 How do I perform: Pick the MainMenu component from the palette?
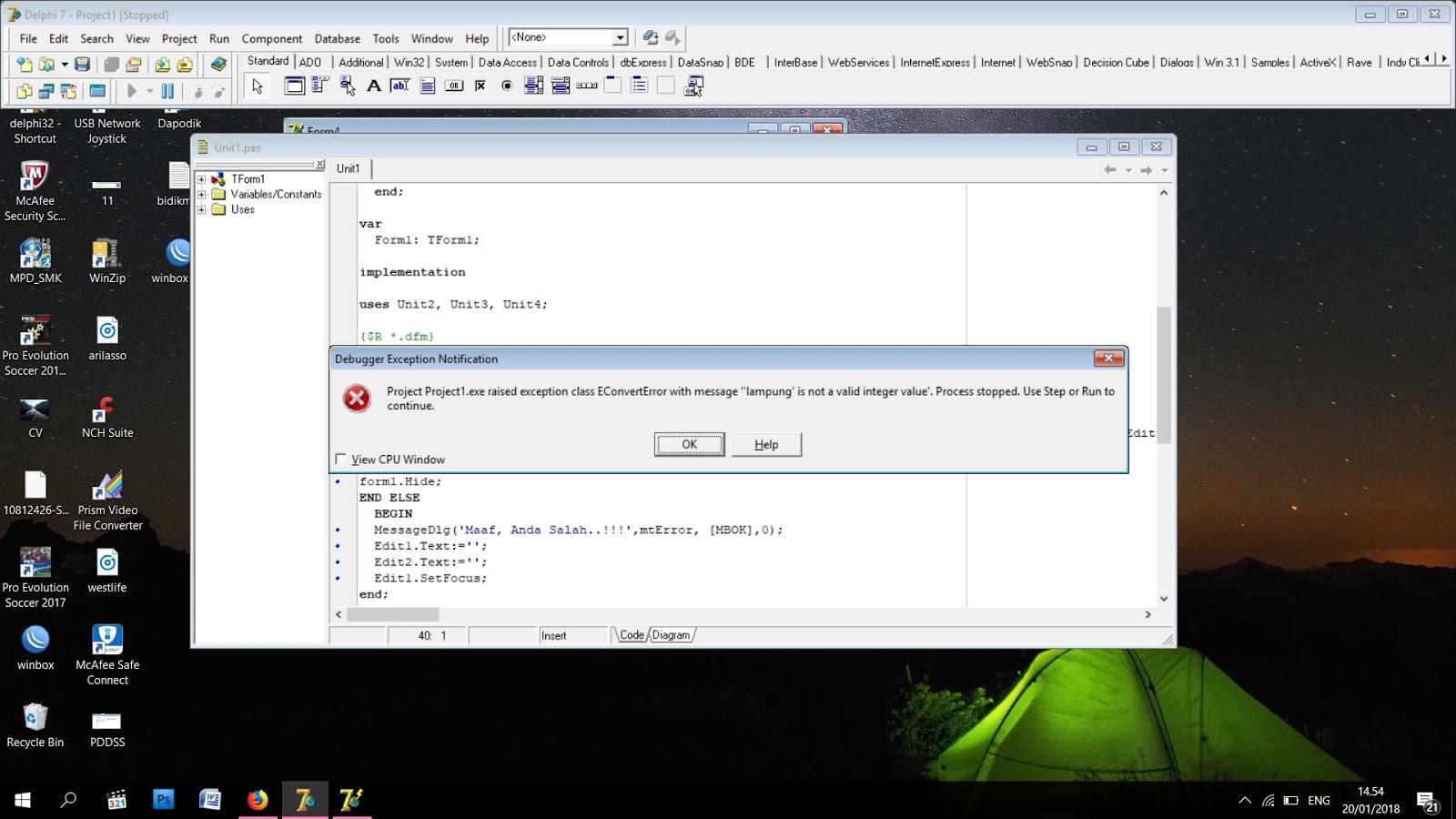tap(320, 86)
